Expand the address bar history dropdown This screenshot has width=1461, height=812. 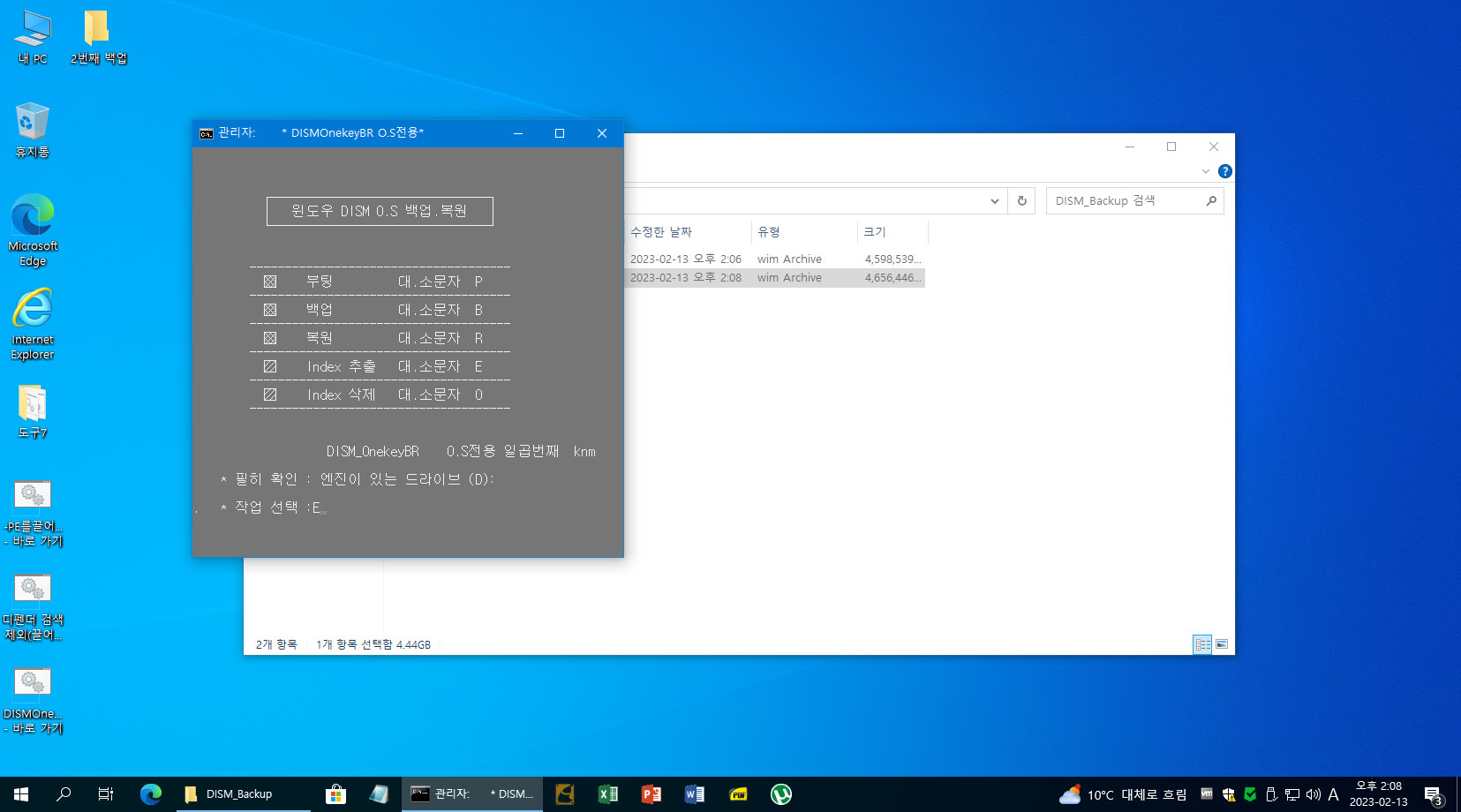pos(995,201)
